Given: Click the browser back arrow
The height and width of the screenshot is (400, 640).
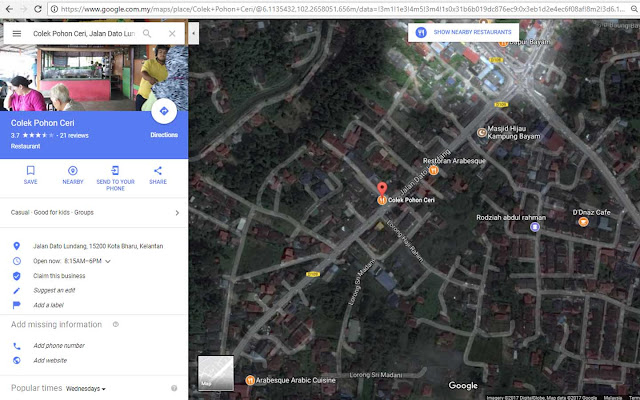Looking at the screenshot, I should (x=9, y=9).
